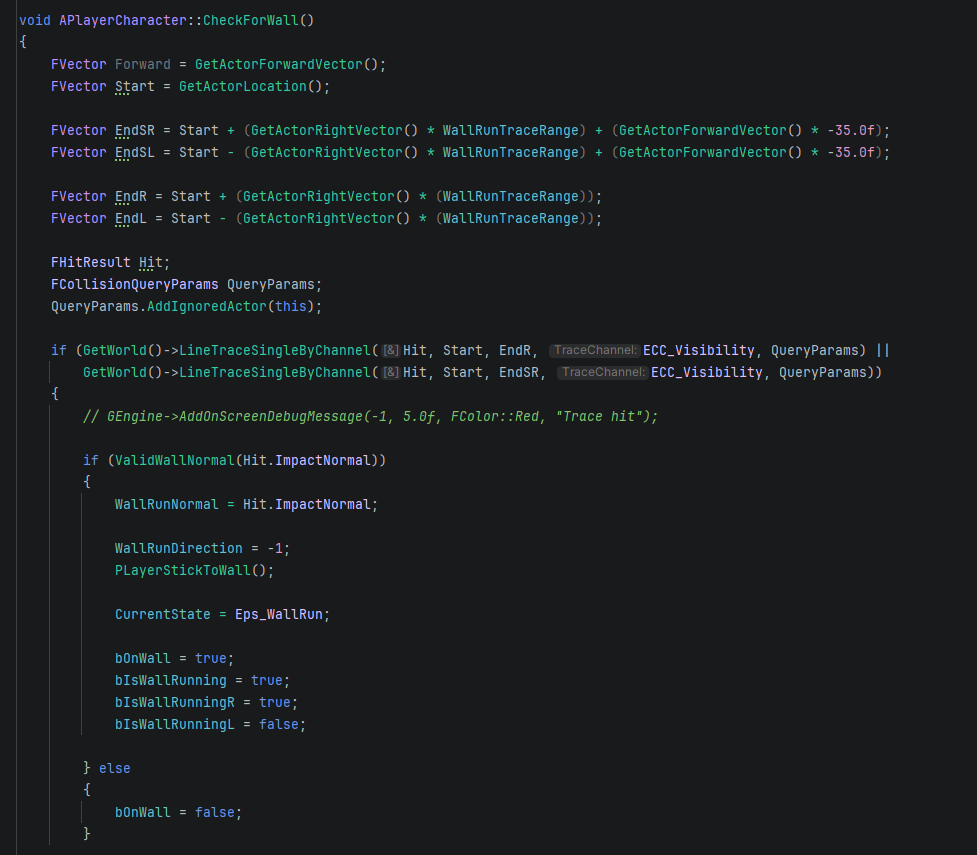
Task: Click AddIgnoredActor method call
Action: (x=206, y=306)
